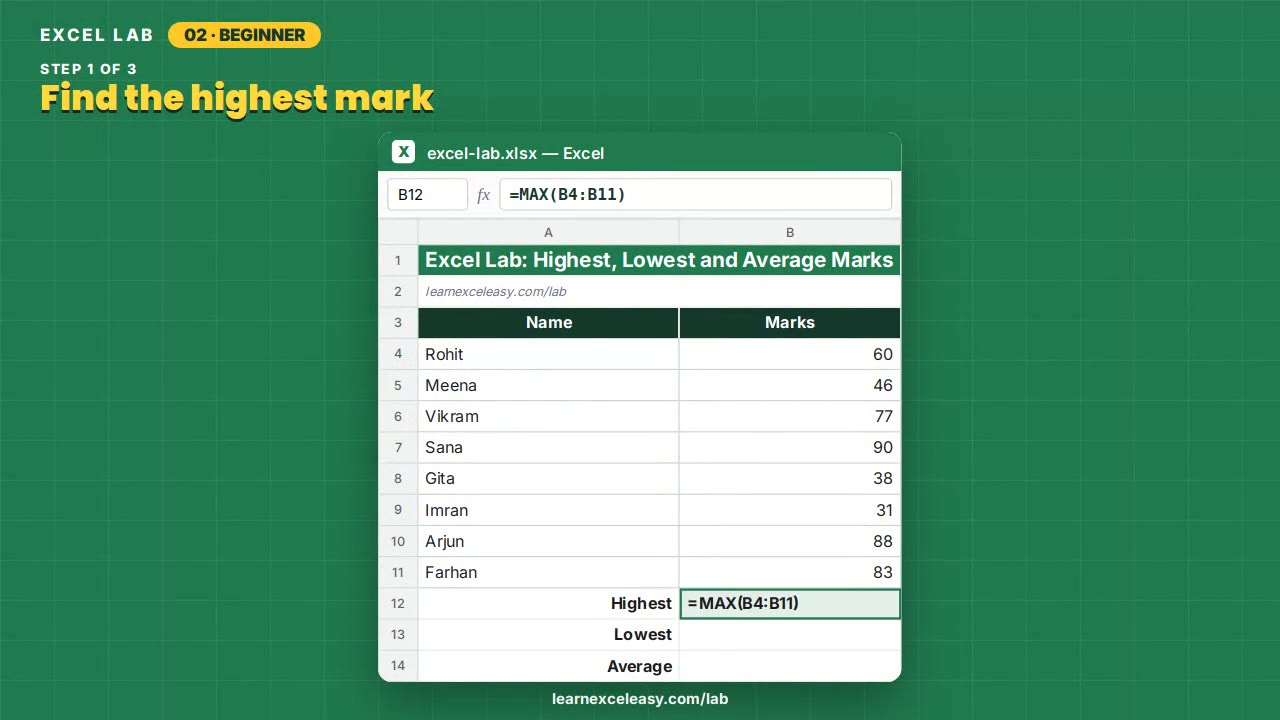
Task: Select the cell containing 'Rohit'
Action: (548, 354)
